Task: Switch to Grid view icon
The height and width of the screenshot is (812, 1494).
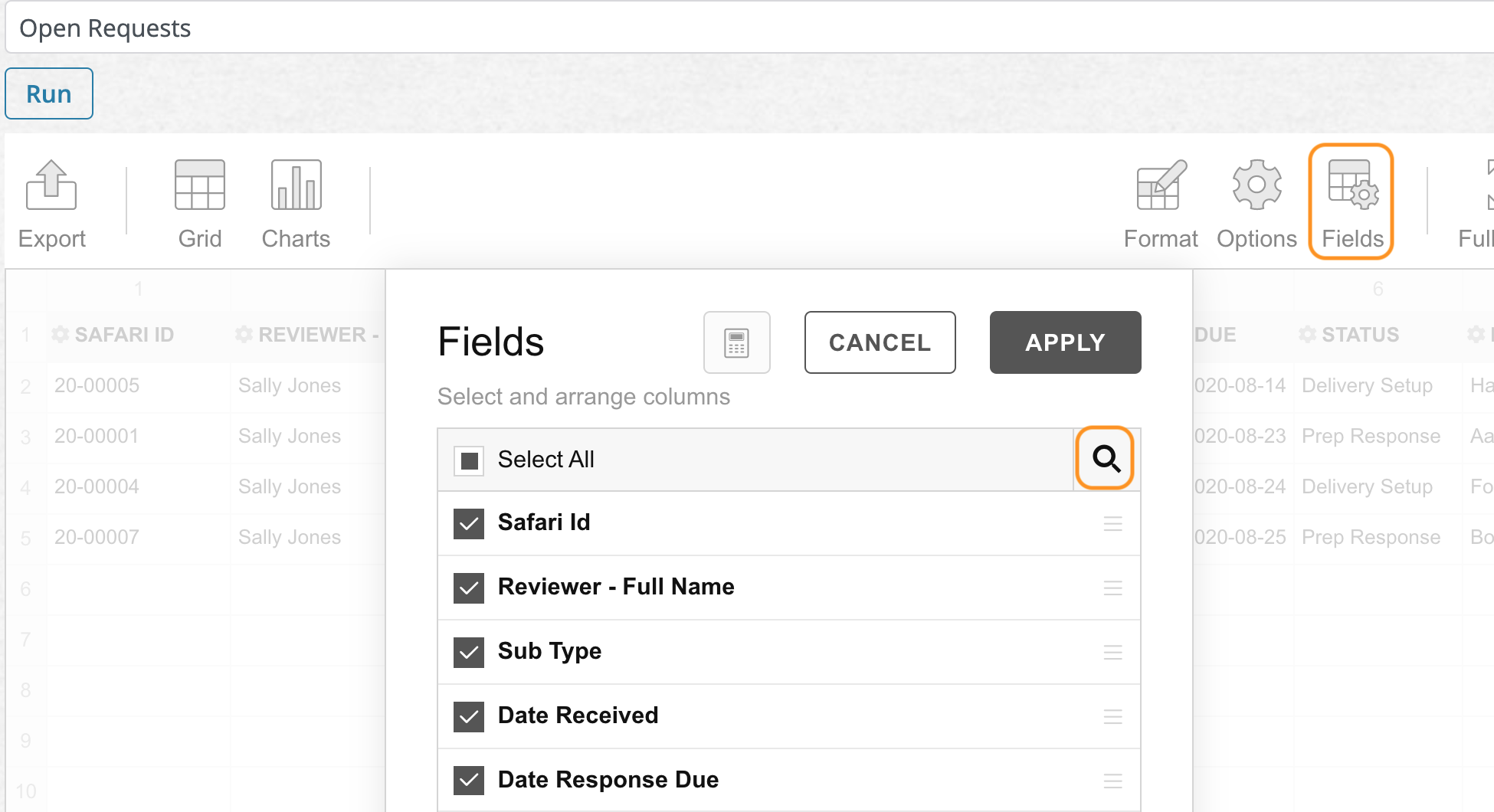Action: click(199, 186)
